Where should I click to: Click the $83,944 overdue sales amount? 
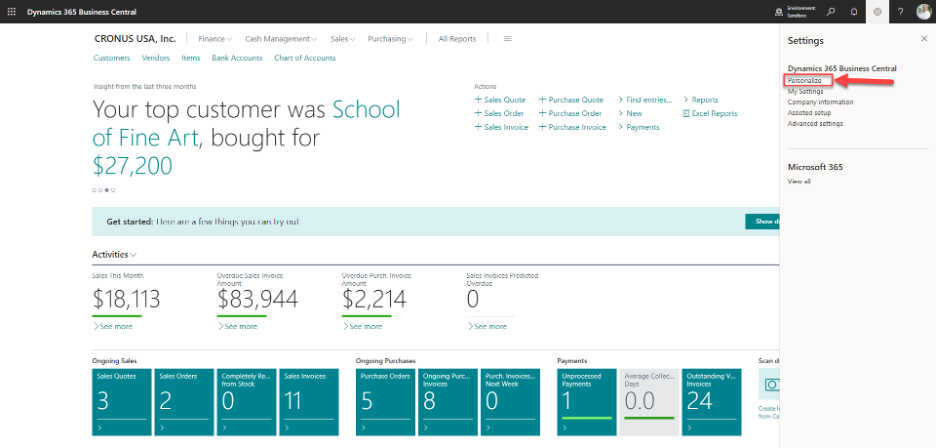(x=257, y=299)
